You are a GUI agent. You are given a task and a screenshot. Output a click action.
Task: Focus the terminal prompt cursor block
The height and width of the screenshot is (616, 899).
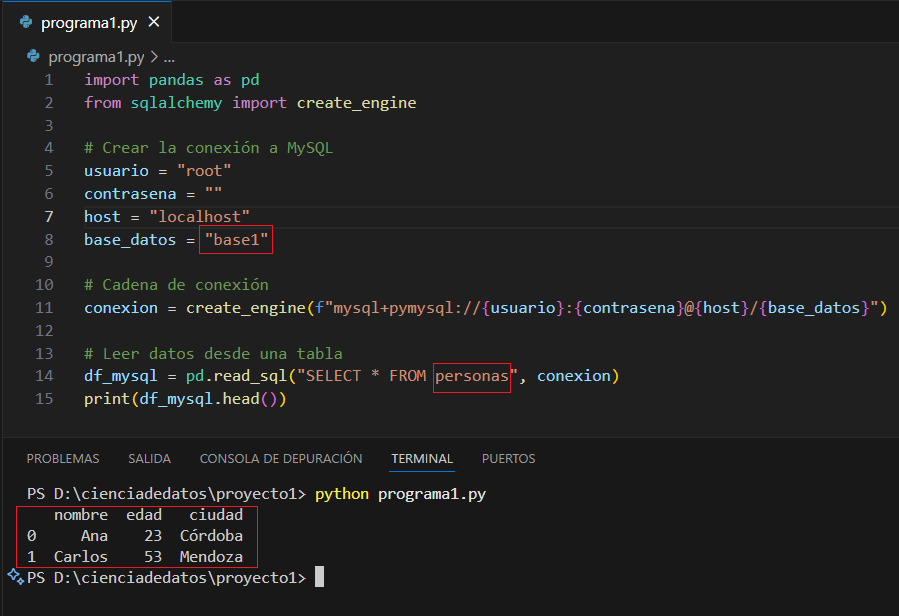319,578
